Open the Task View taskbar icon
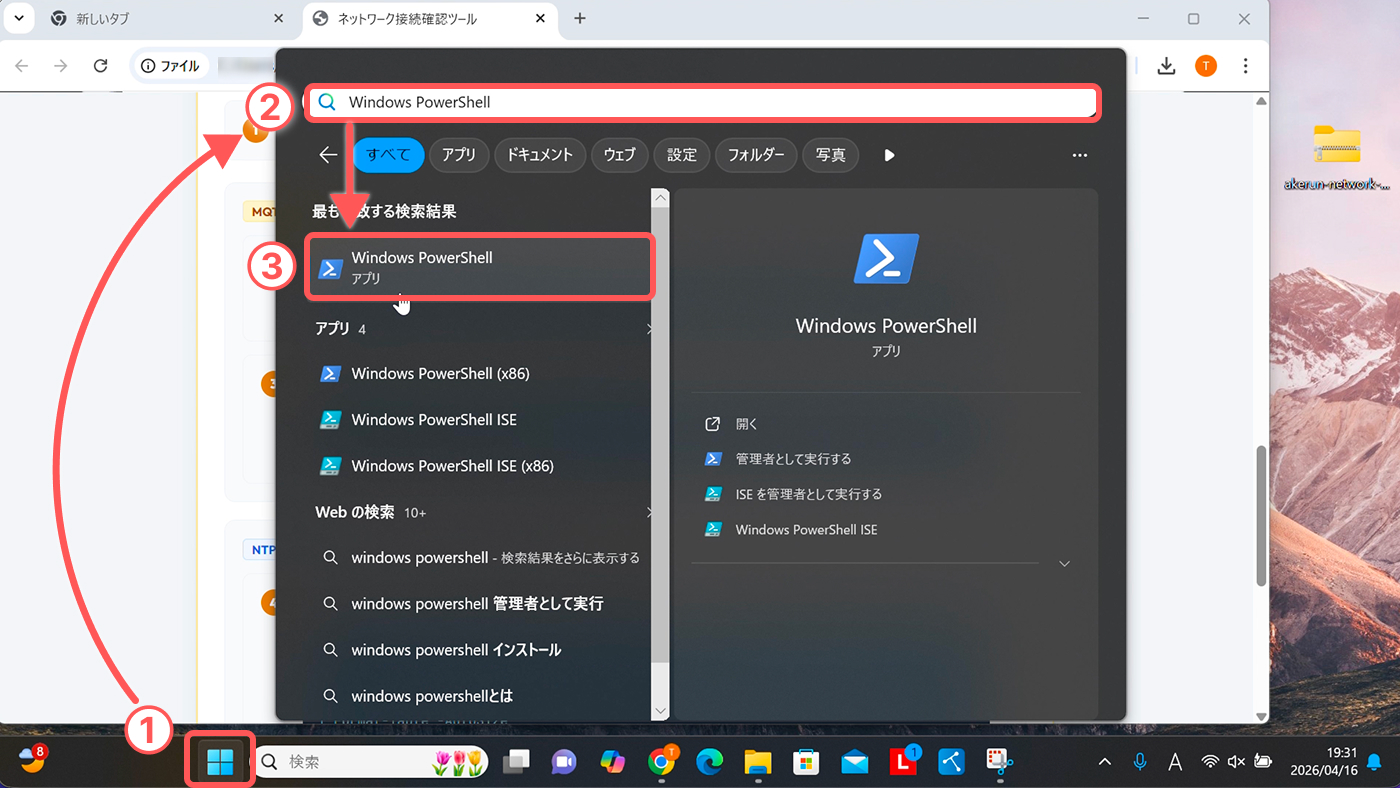 (x=516, y=762)
